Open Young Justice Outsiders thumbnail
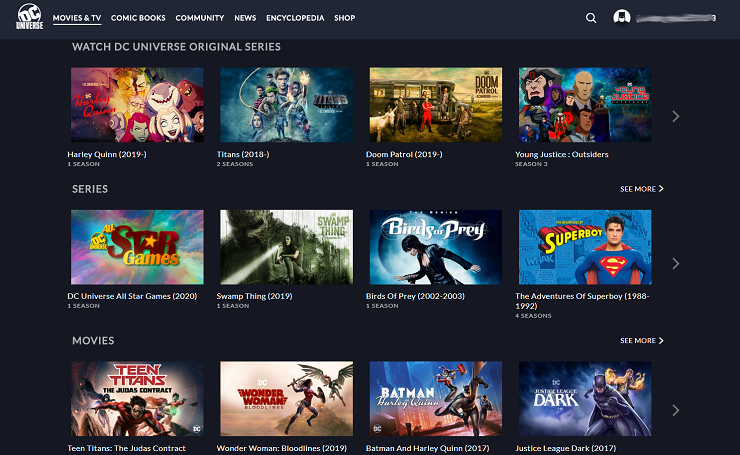 (x=585, y=105)
